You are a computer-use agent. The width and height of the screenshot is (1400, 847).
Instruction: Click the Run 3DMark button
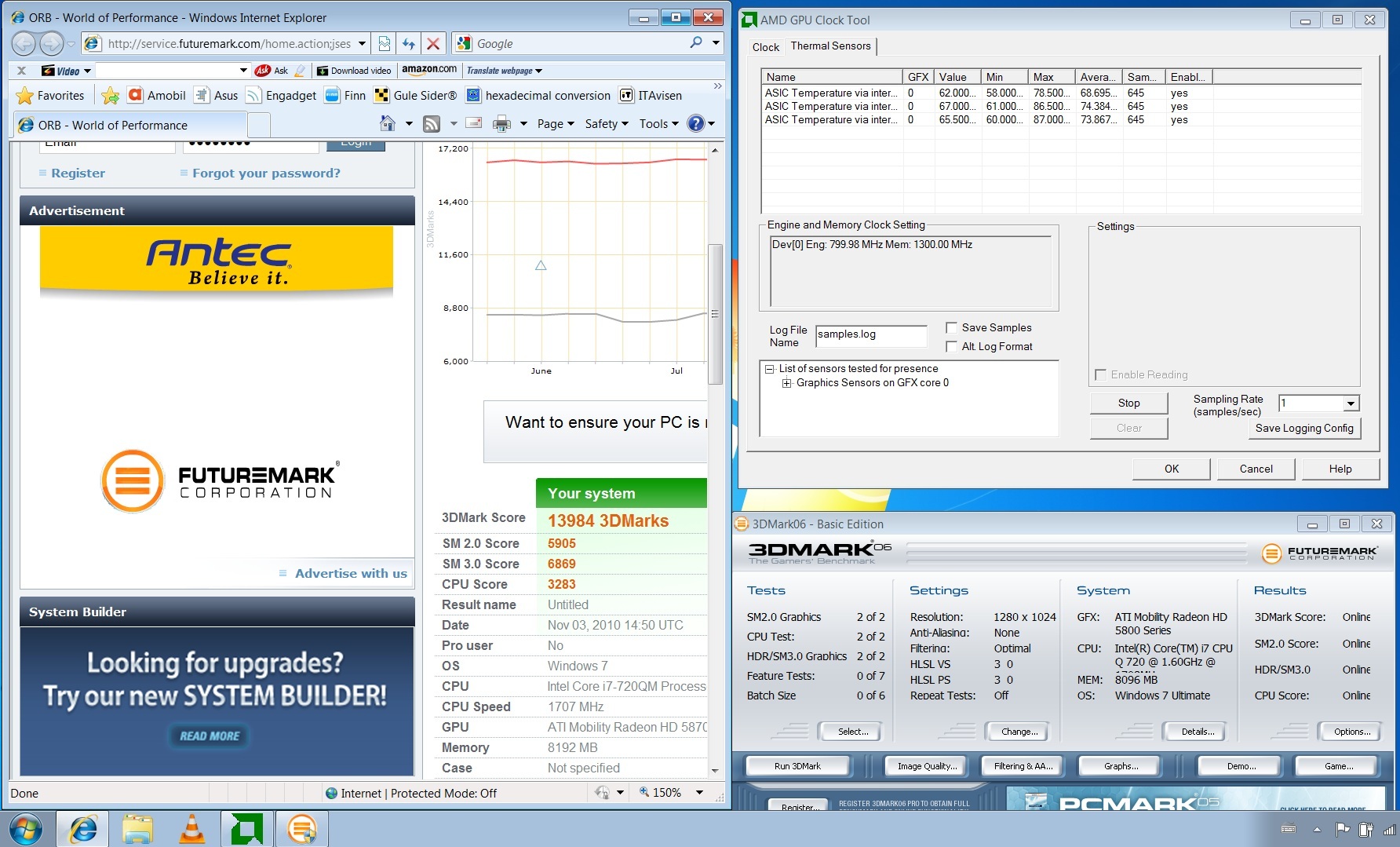[x=797, y=766]
